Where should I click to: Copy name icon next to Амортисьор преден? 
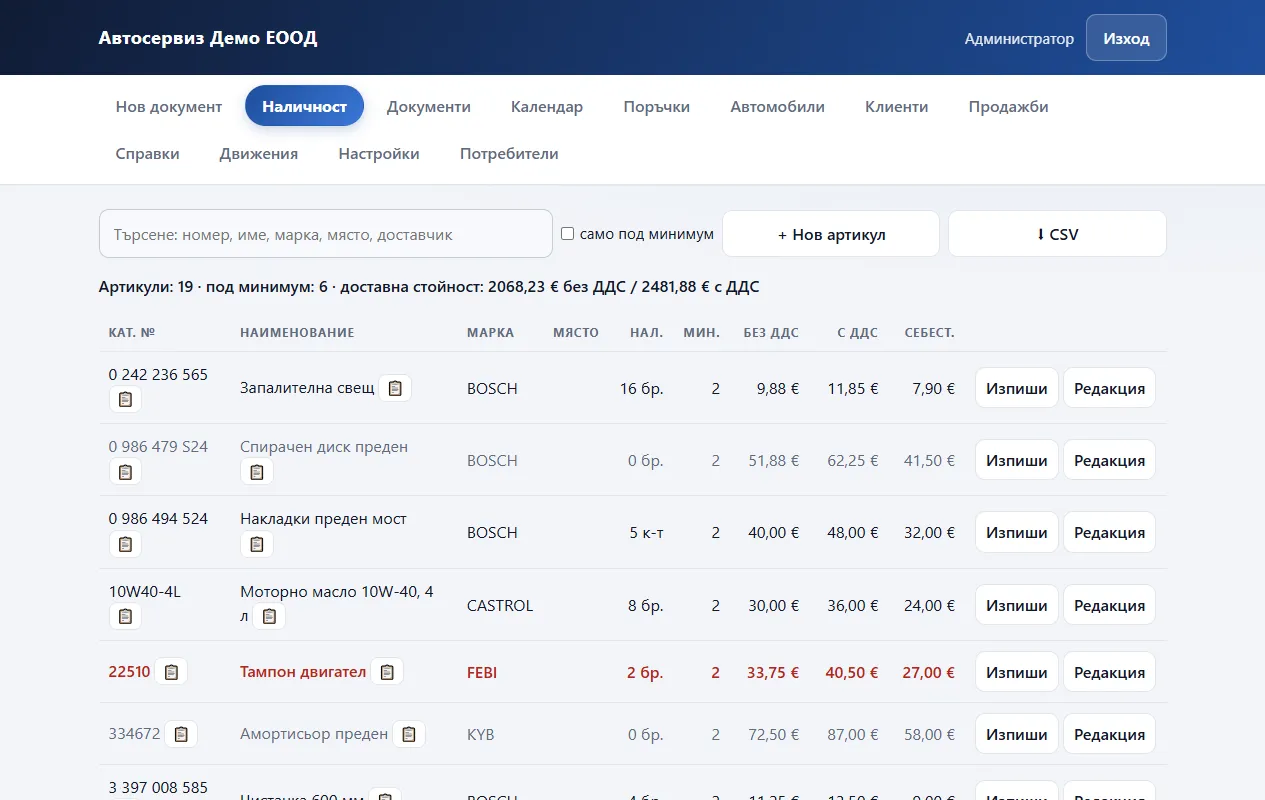click(409, 734)
